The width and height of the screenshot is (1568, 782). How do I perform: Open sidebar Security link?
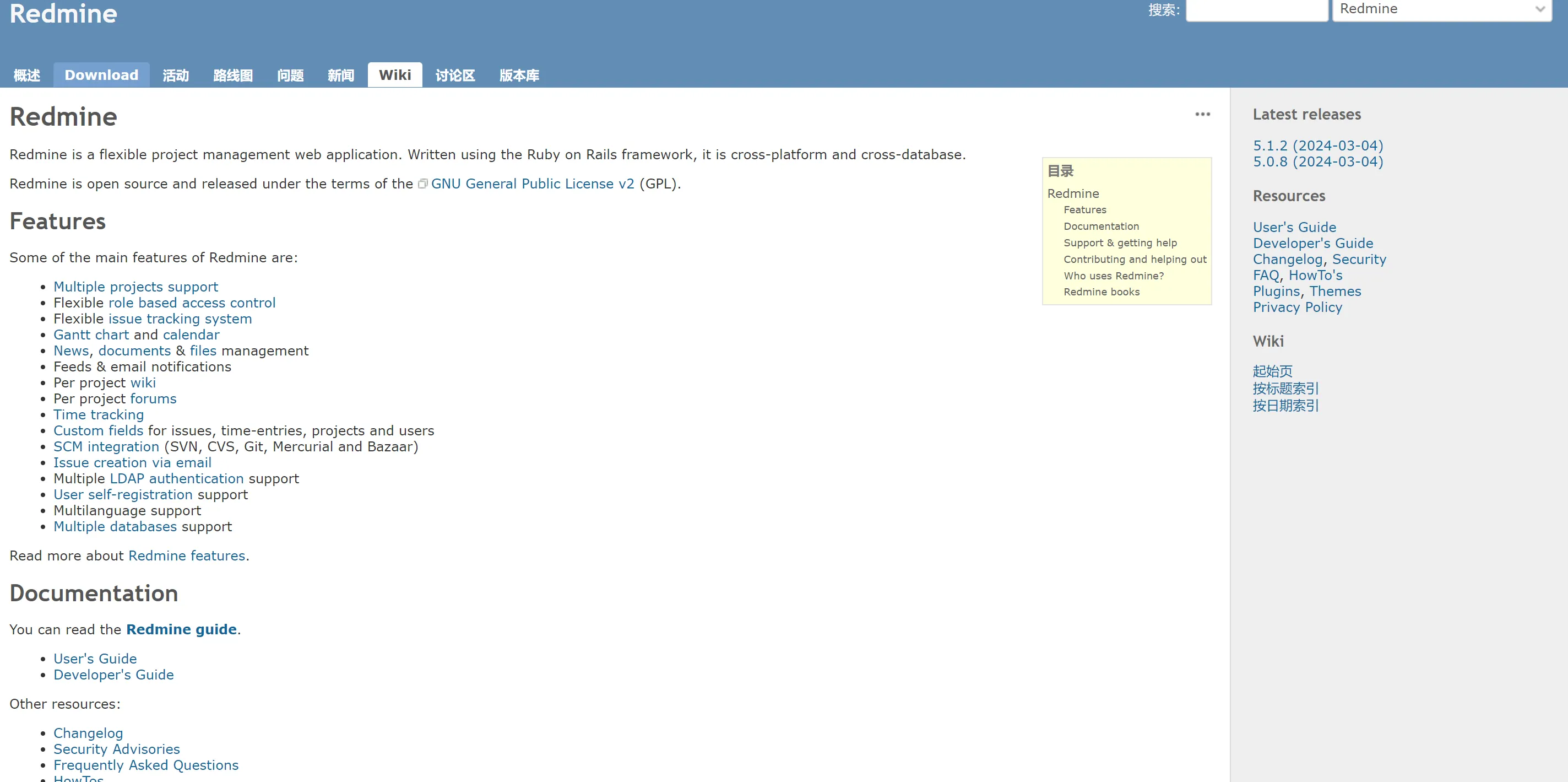(1359, 260)
